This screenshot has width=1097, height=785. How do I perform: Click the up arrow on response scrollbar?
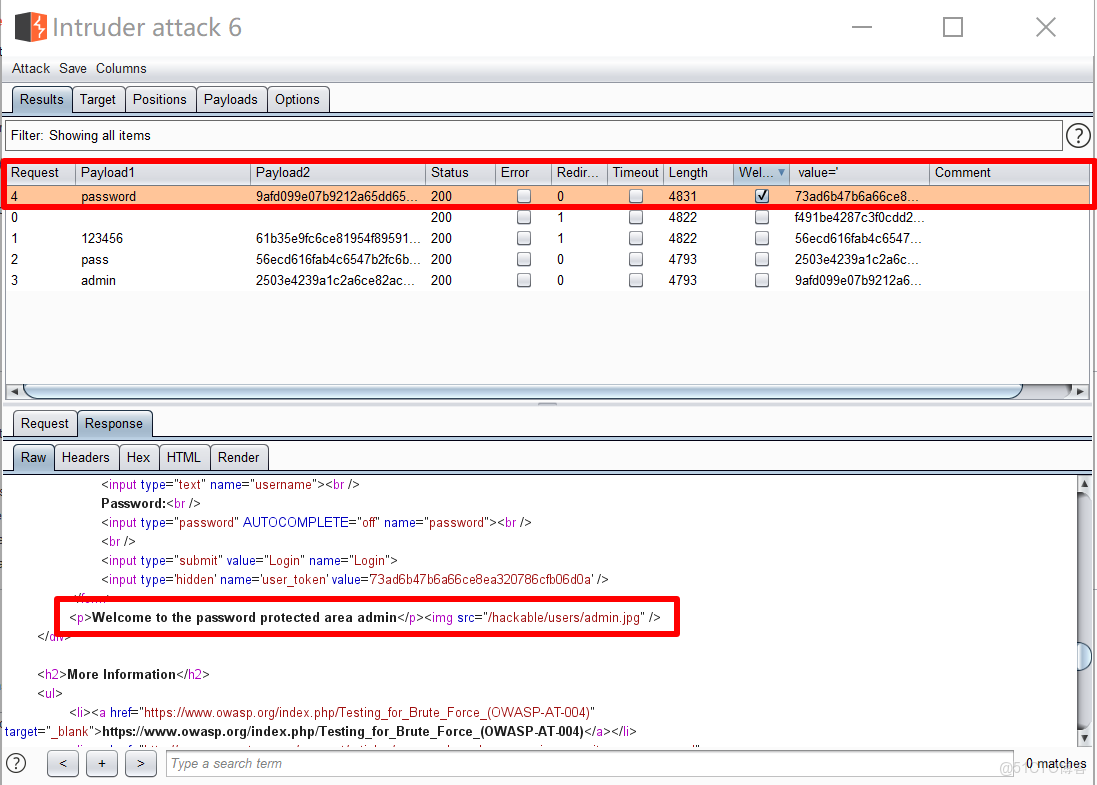[x=1084, y=482]
